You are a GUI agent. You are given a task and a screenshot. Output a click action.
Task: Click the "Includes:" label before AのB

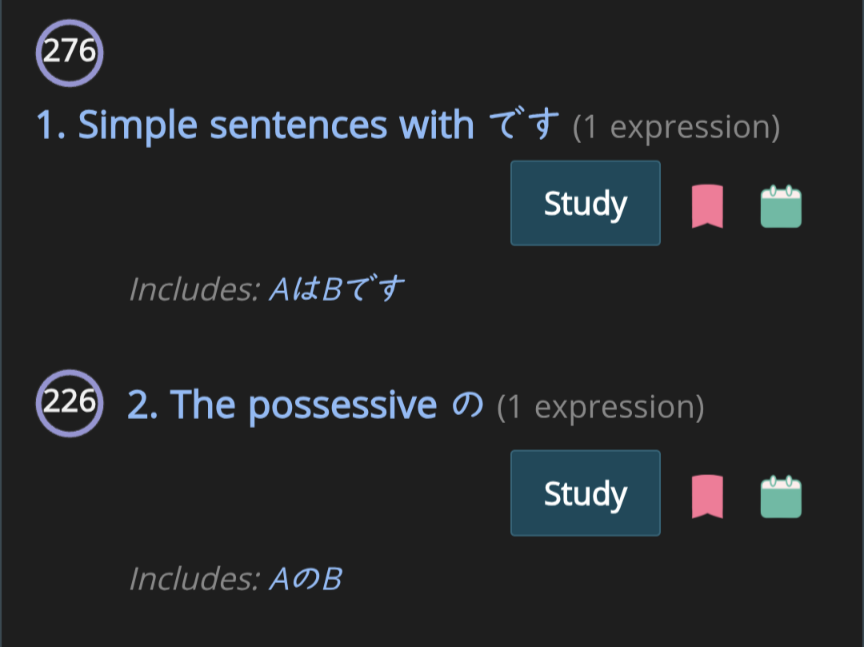pos(195,579)
